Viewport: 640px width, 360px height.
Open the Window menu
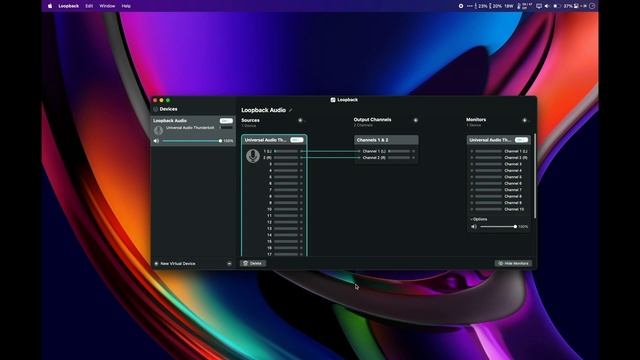pos(107,6)
